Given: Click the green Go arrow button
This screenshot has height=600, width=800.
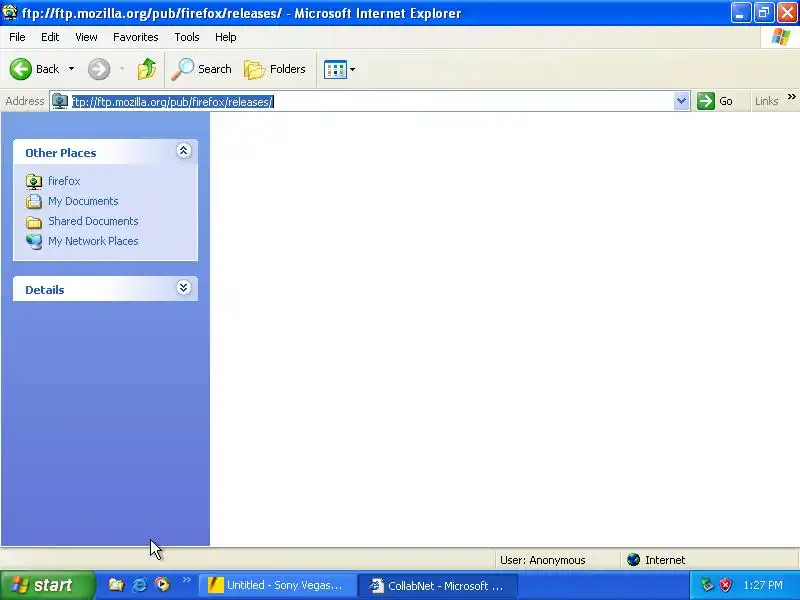Looking at the screenshot, I should (706, 101).
